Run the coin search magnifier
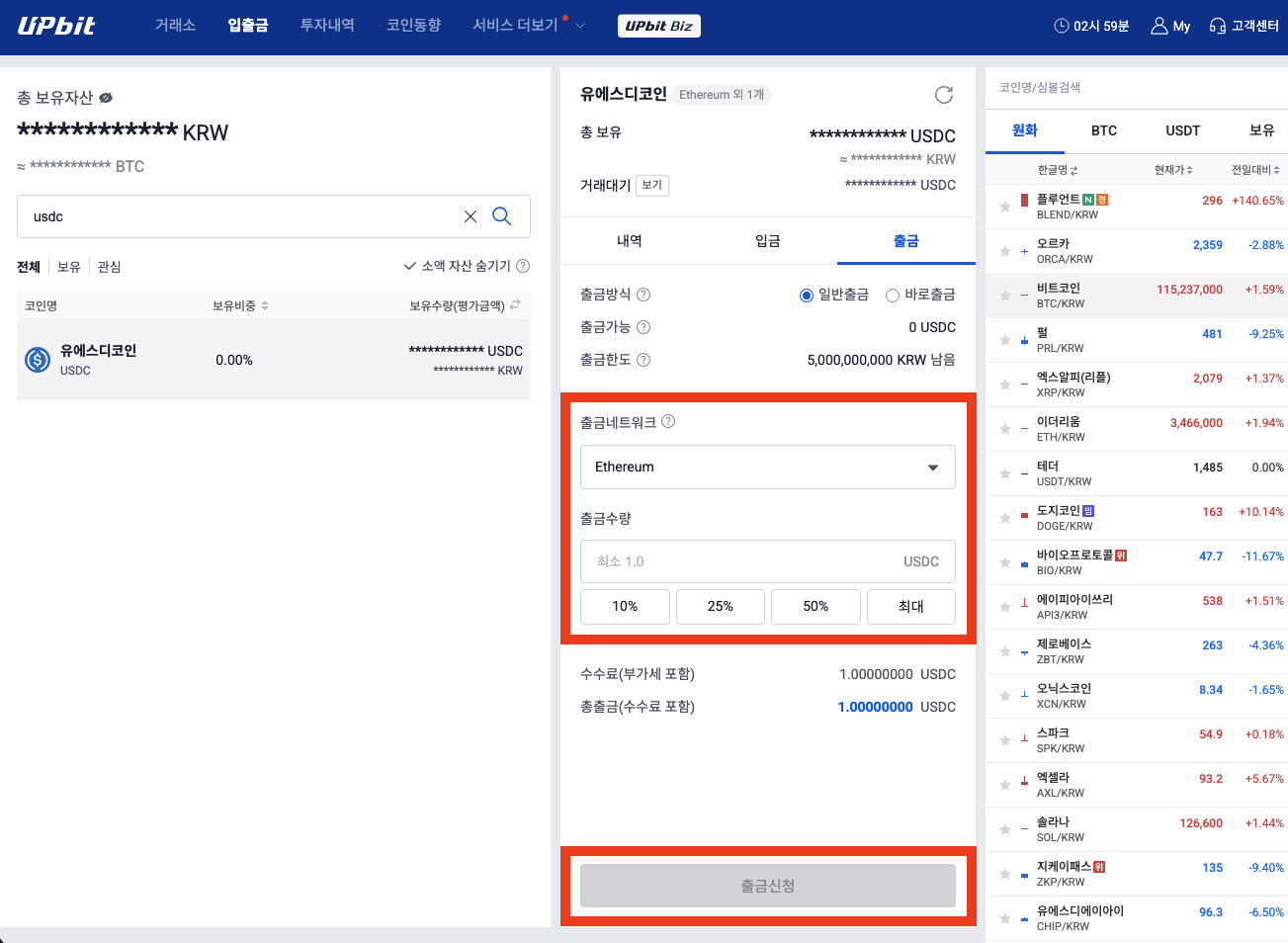 coord(502,216)
